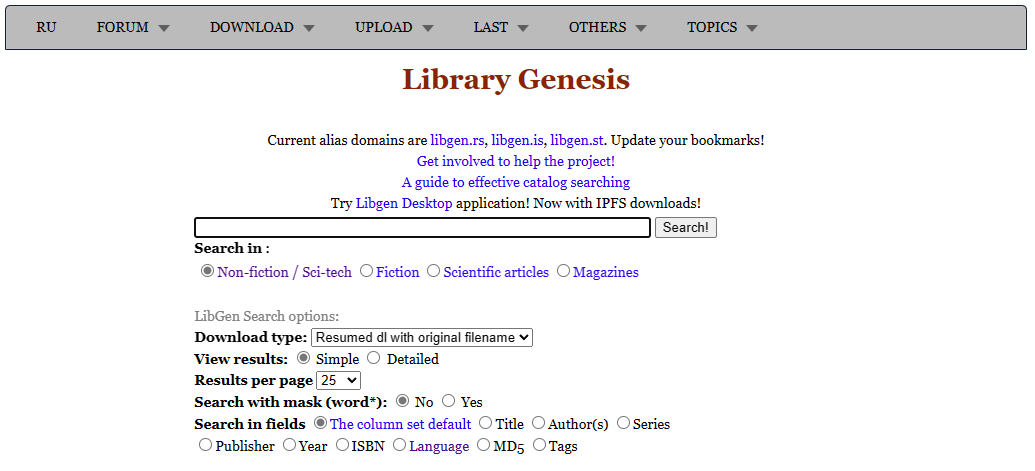This screenshot has width=1035, height=471.
Task: Enable Detailed view results
Action: [374, 358]
